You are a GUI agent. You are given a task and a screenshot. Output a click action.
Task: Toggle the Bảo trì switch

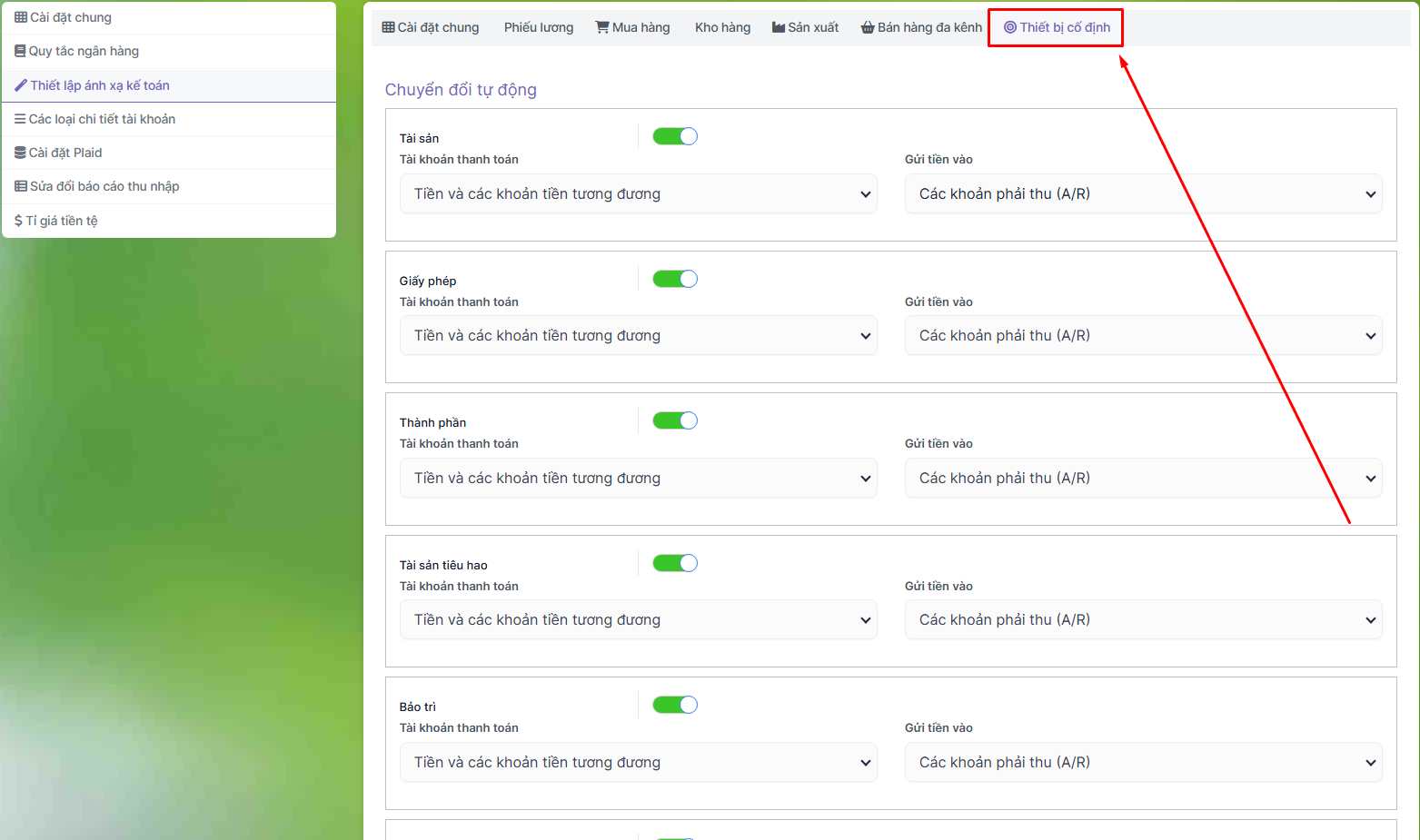point(675,705)
